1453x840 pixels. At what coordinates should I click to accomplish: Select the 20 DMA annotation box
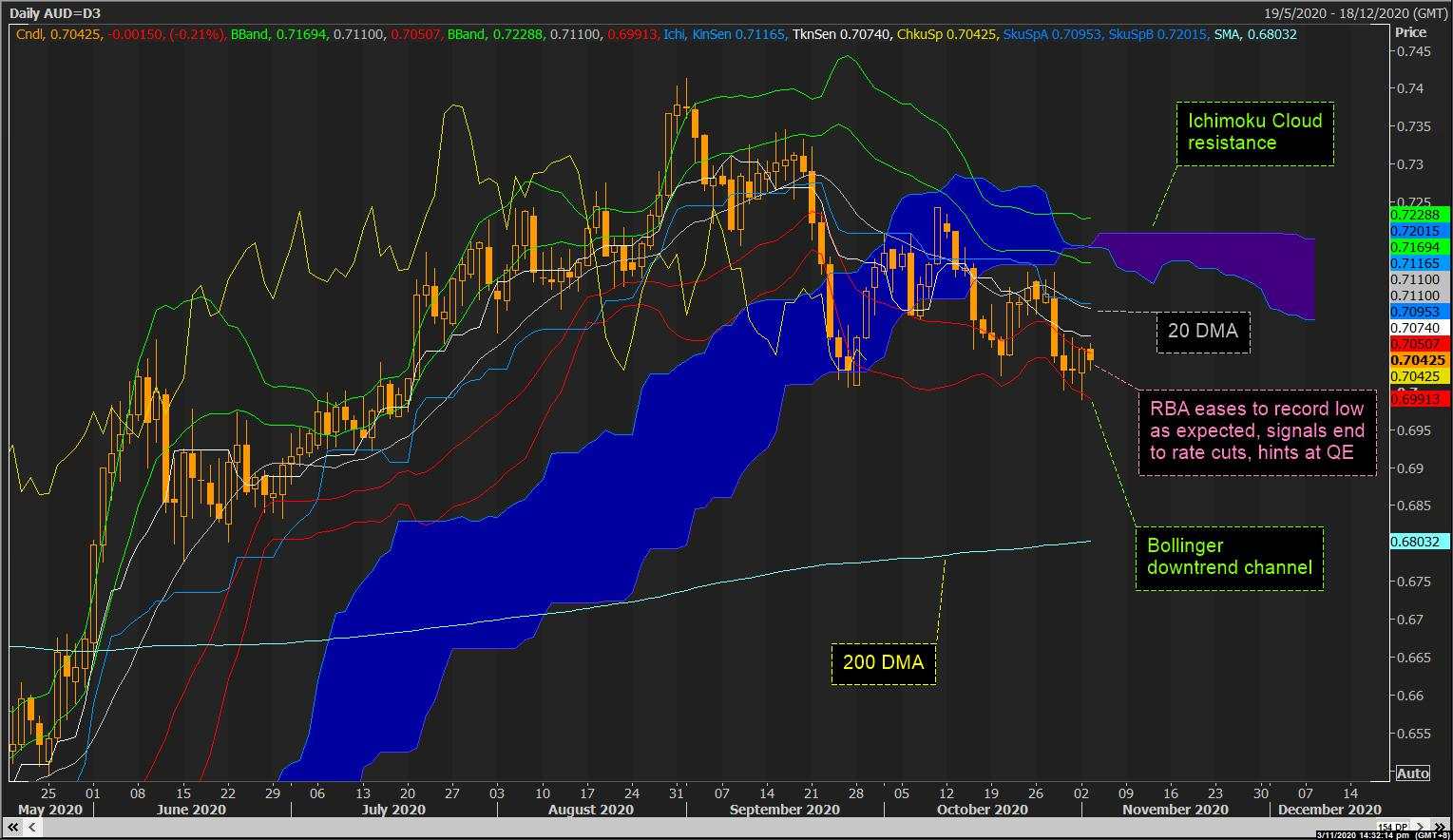click(x=1203, y=332)
